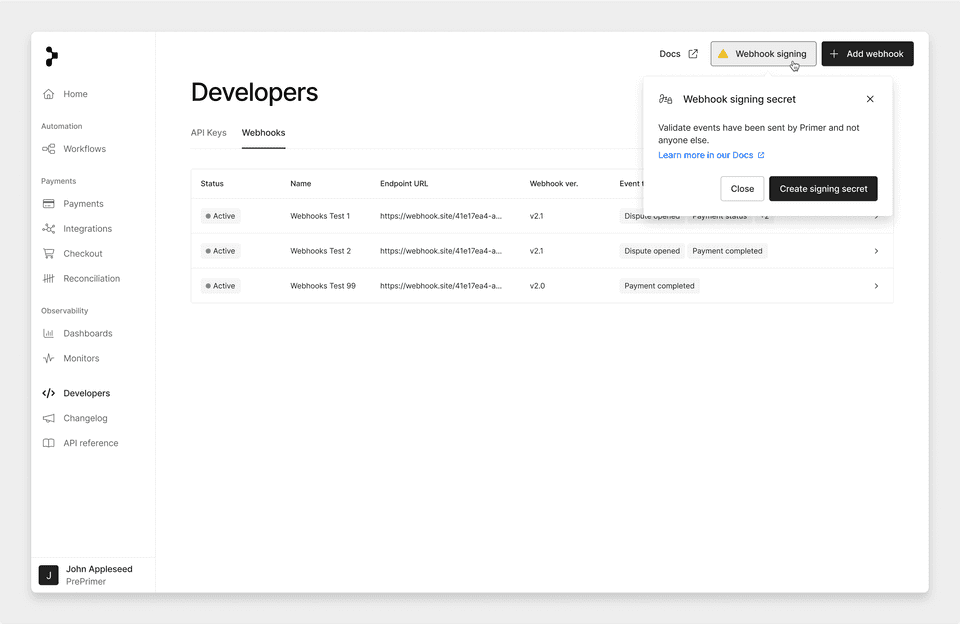Switch to the API Keys tab
The height and width of the screenshot is (624, 960).
208,133
